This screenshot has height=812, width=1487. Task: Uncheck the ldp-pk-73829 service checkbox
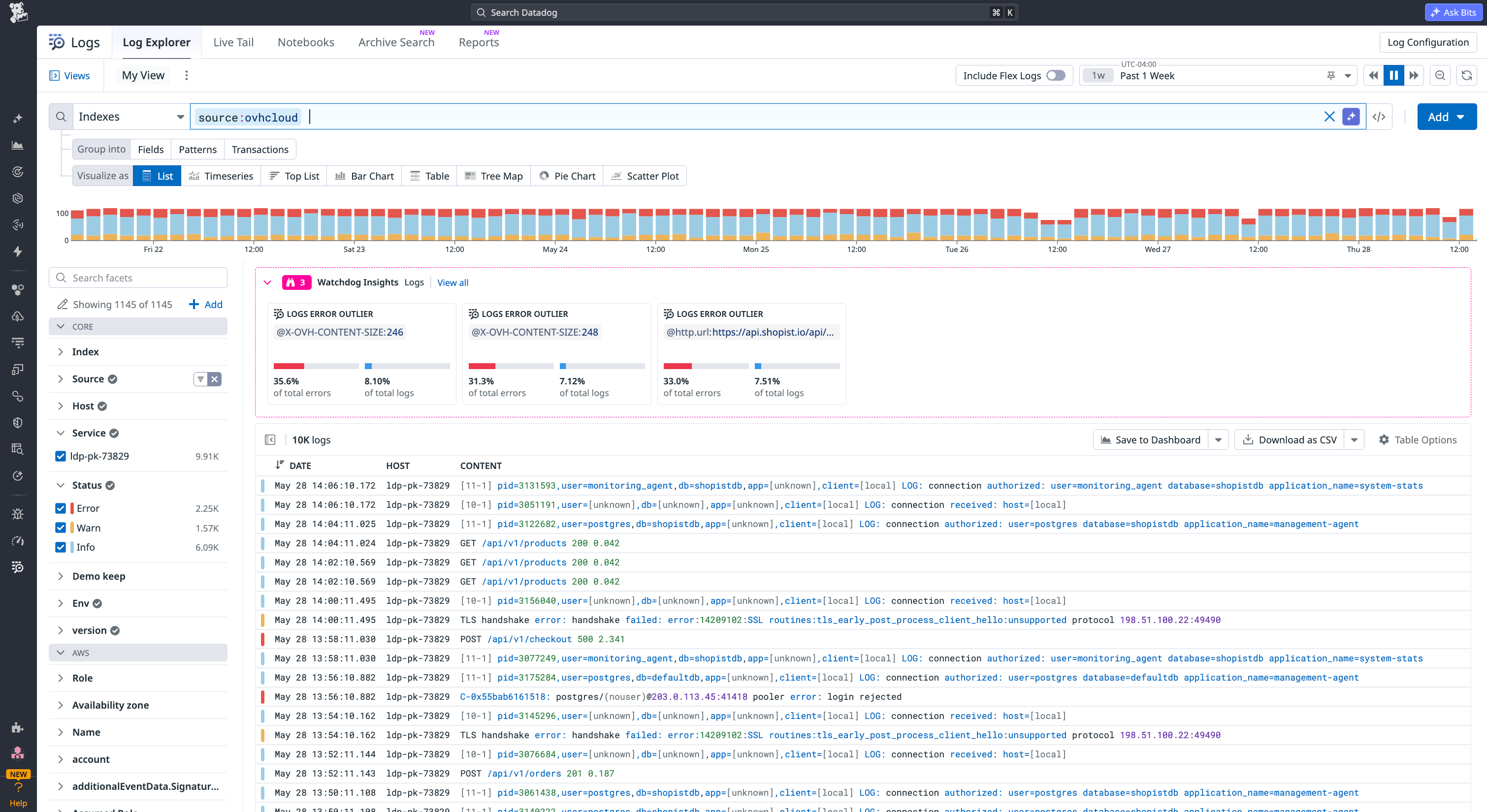61,456
